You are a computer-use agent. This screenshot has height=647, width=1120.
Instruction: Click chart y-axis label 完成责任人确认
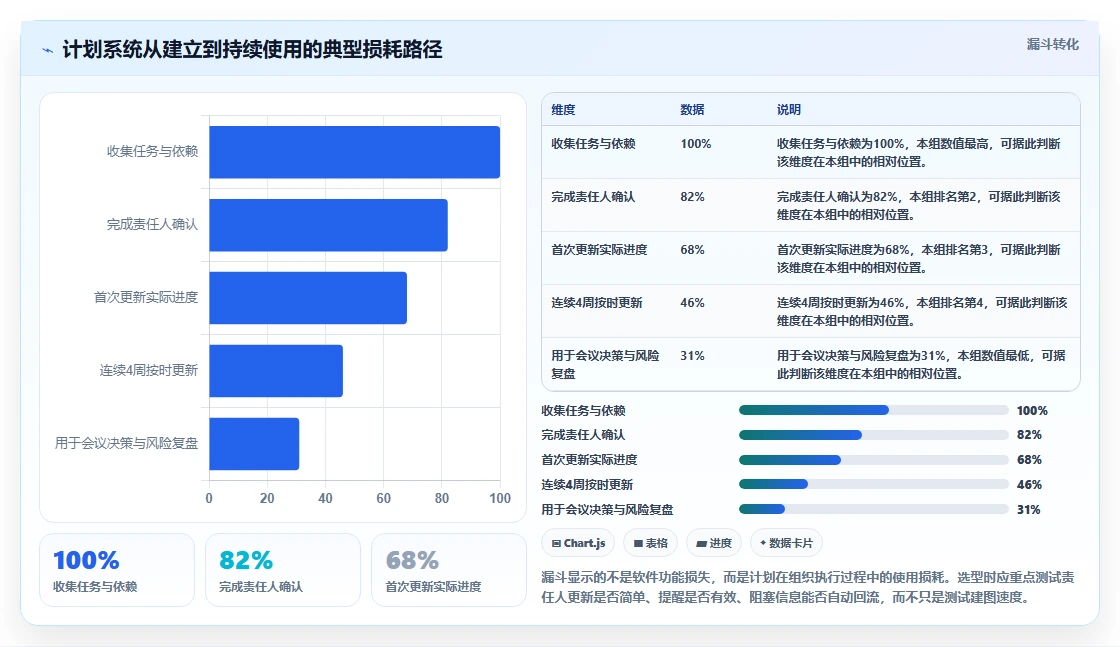pyautogui.click(x=152, y=224)
